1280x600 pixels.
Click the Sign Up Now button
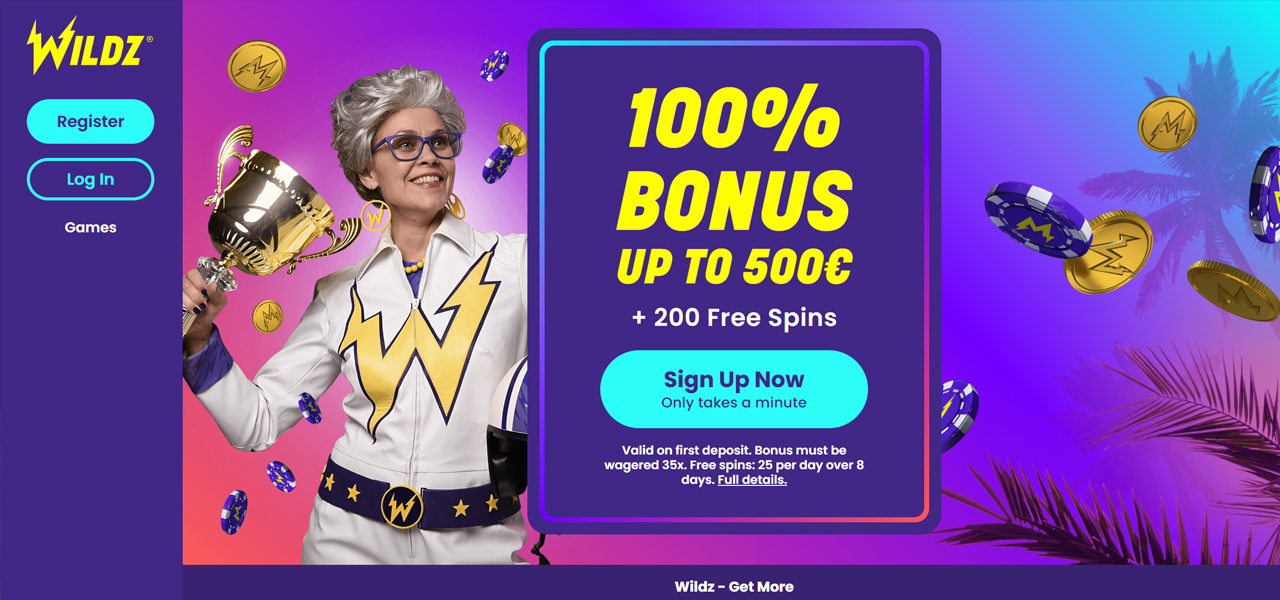pos(734,389)
